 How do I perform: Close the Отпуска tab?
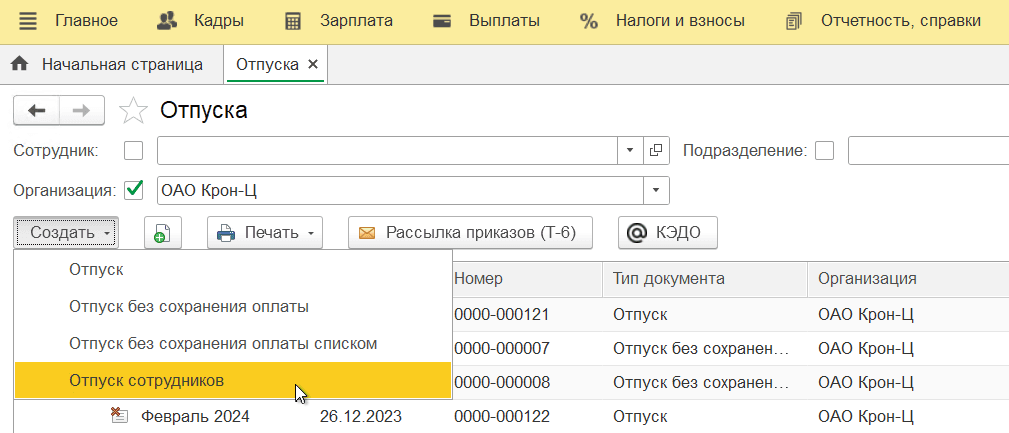click(x=313, y=64)
